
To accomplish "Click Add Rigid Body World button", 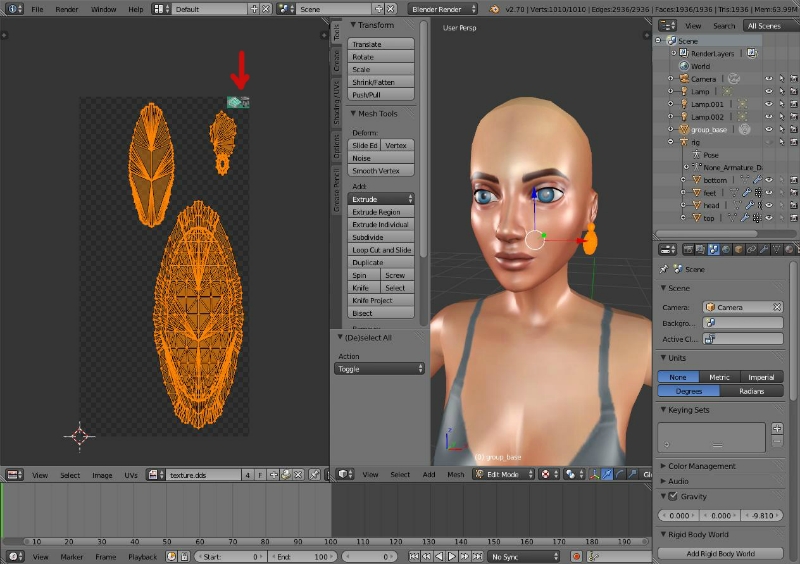I will (x=720, y=553).
